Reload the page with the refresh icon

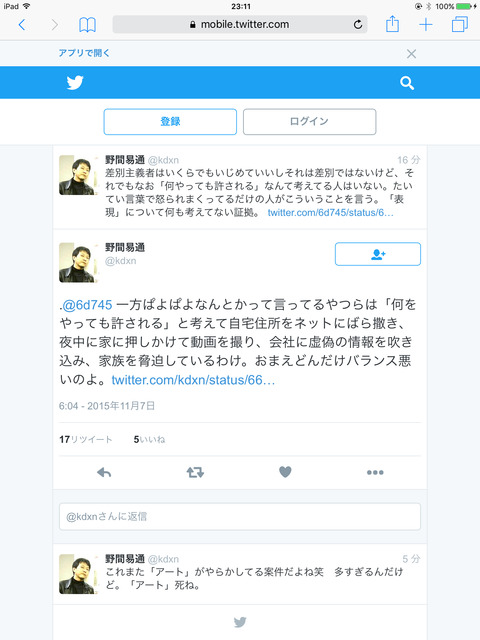(358, 24)
